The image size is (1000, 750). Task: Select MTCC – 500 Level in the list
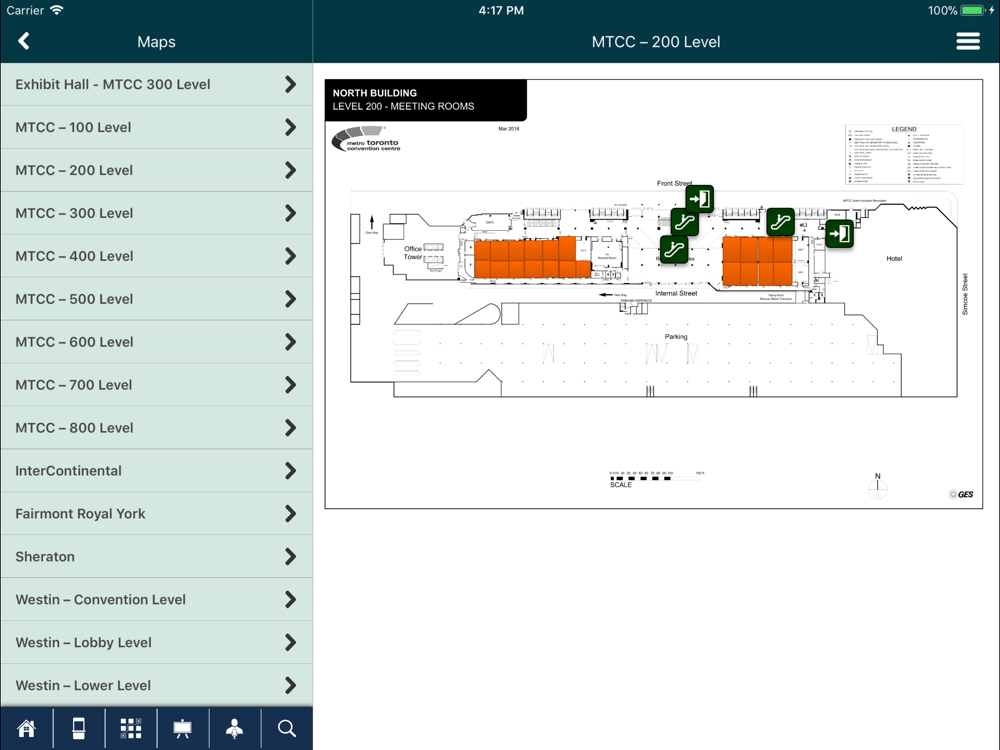[x=156, y=299]
